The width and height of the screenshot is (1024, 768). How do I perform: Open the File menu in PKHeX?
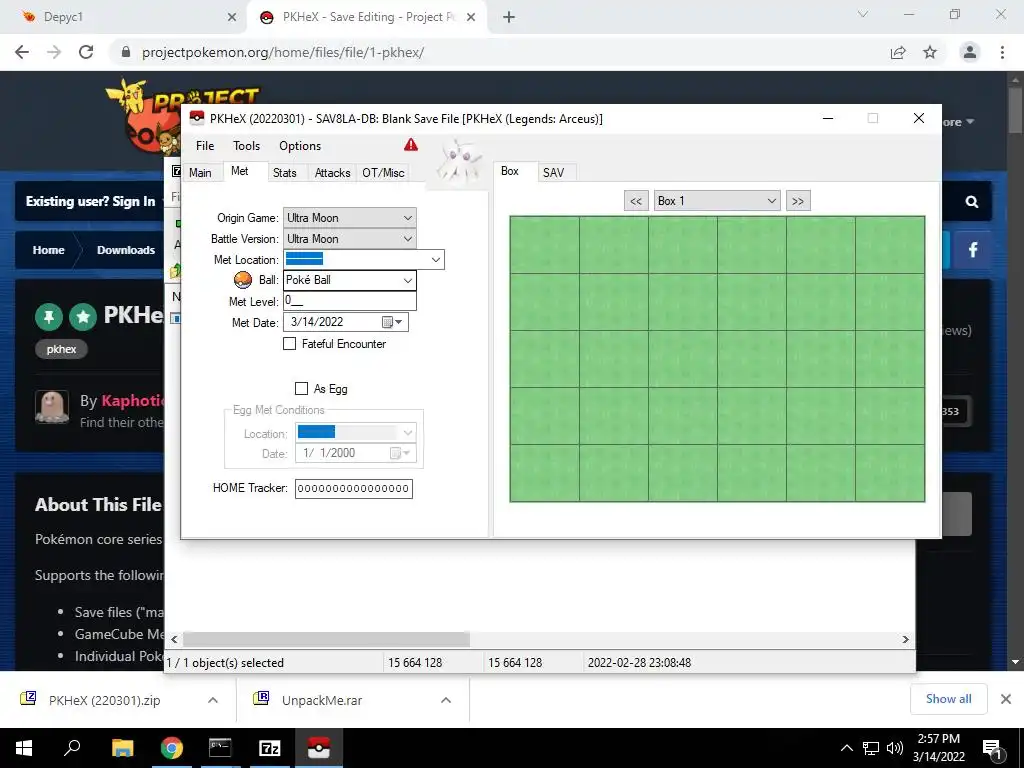(205, 146)
